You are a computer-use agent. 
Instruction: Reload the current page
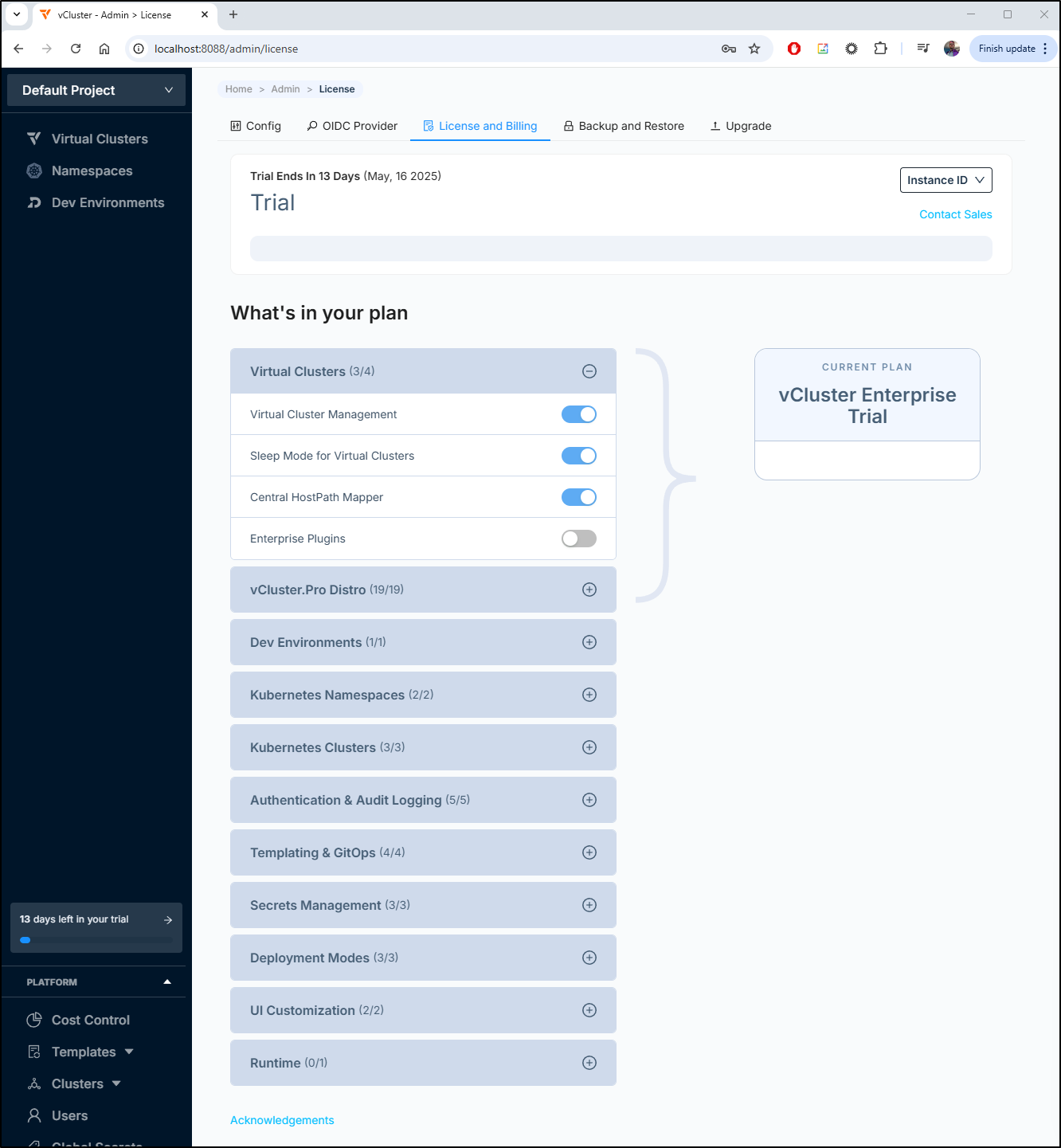click(x=76, y=49)
